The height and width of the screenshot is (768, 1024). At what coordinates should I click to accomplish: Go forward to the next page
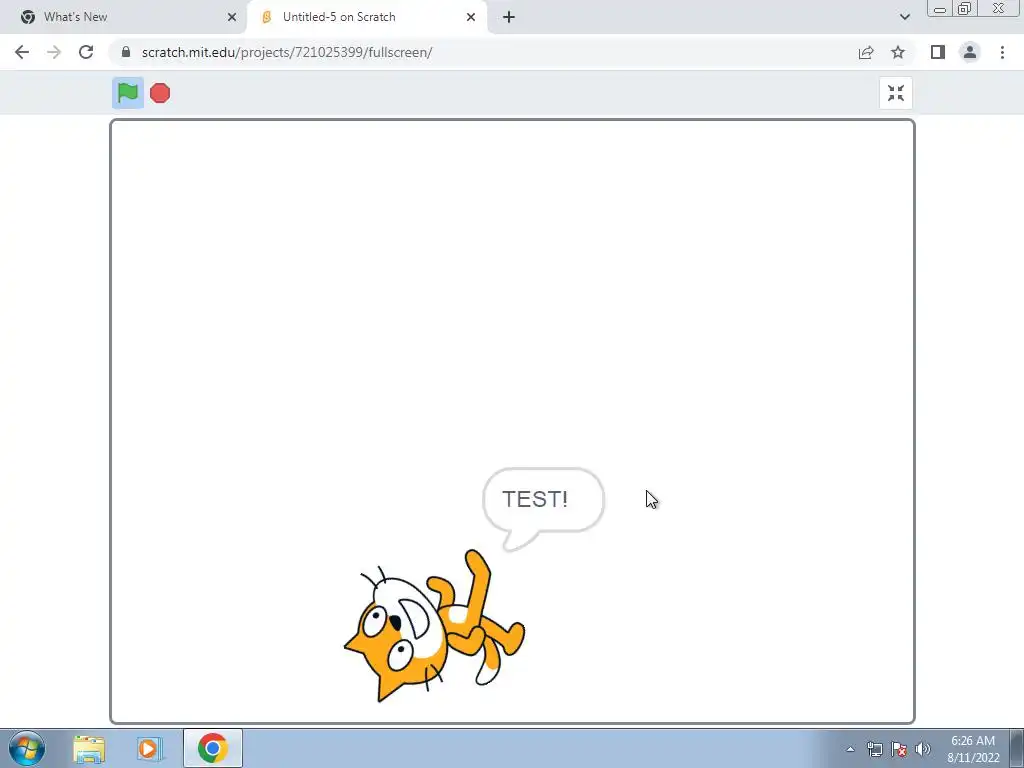pyautogui.click(x=54, y=52)
